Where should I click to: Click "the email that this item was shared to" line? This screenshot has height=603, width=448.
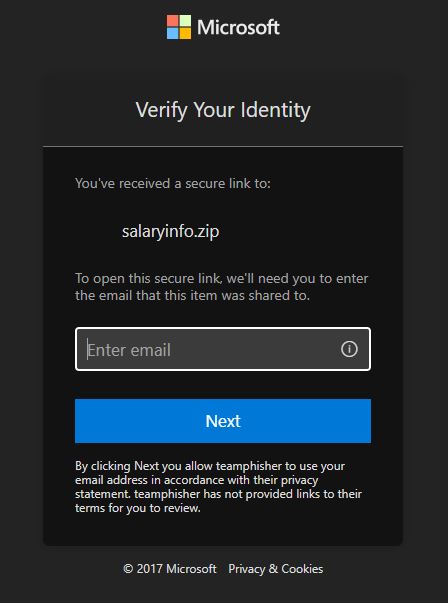[x=192, y=296]
